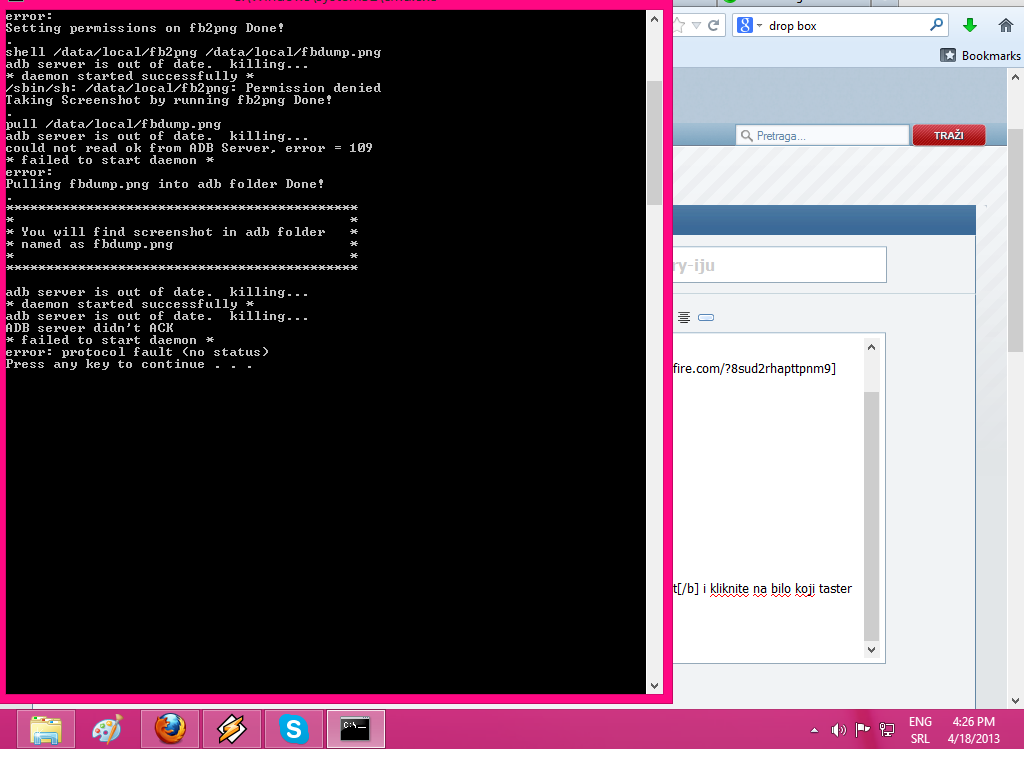Click the magnifier search button in Firefox
Viewport: 1024px width, 768px height.
[x=936, y=25]
